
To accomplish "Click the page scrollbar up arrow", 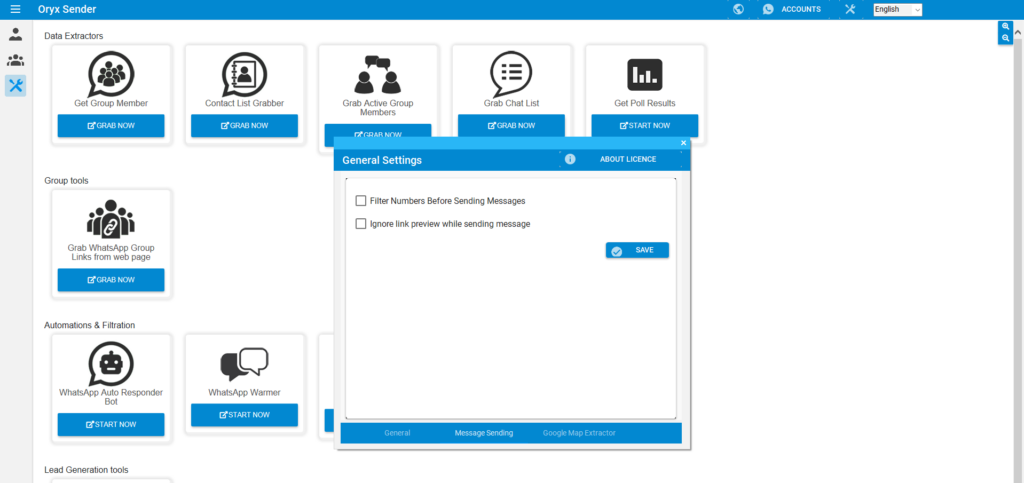I will [x=1018, y=34].
